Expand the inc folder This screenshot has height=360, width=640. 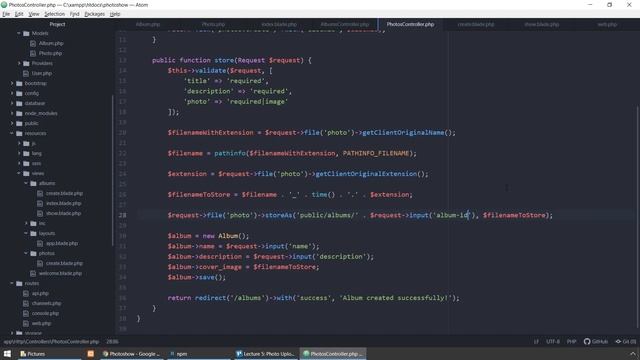point(26,223)
